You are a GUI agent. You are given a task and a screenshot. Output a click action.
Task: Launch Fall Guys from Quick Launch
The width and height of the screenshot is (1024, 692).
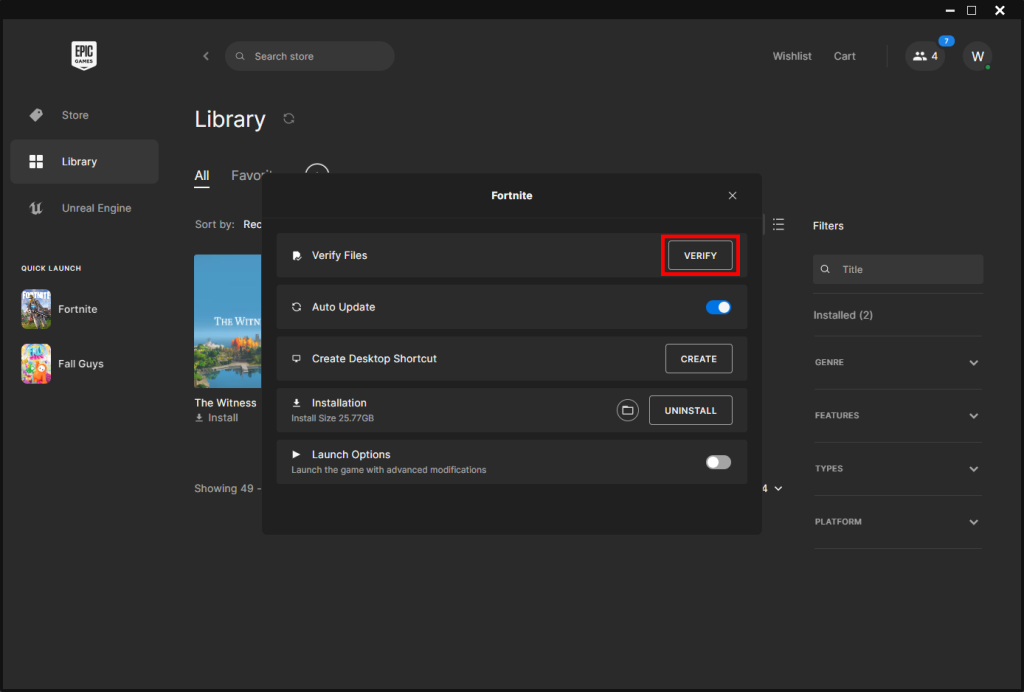tap(62, 364)
